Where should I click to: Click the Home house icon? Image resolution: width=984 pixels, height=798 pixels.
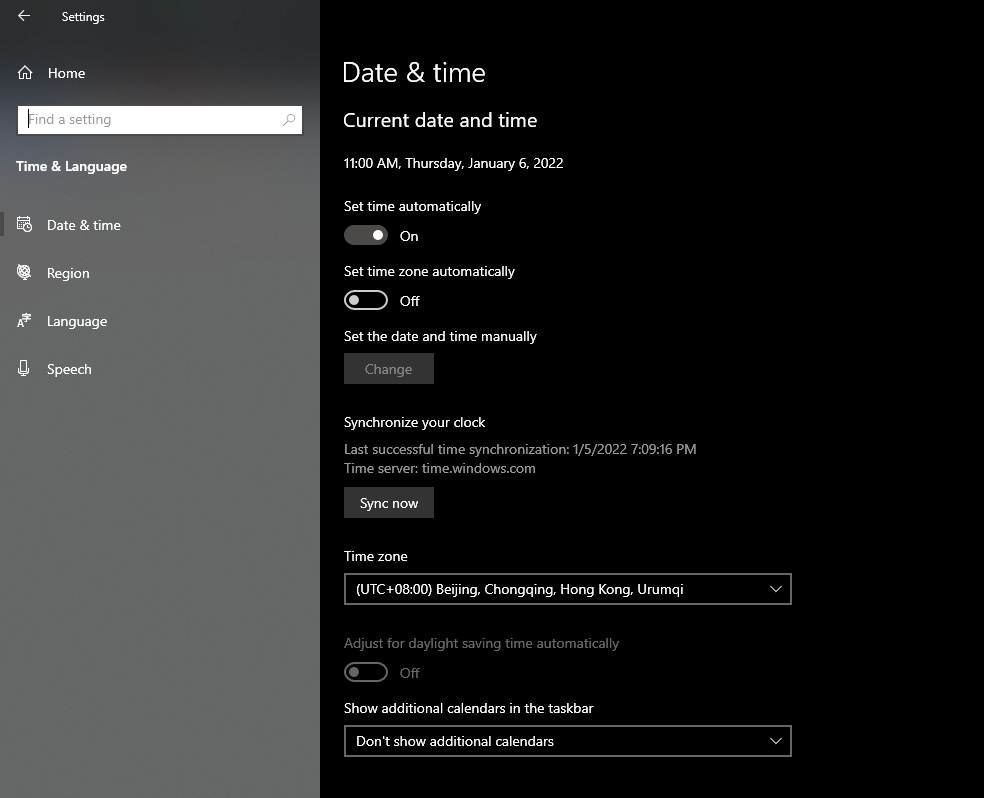pyautogui.click(x=24, y=73)
